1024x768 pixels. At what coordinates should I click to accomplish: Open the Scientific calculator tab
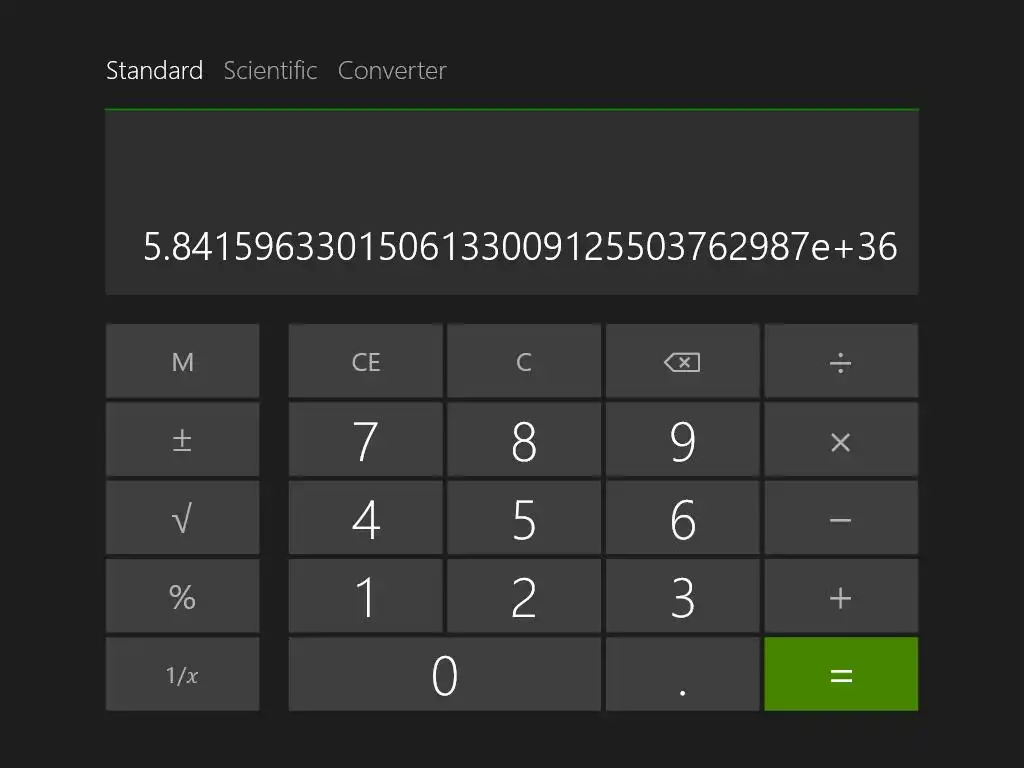coord(270,70)
